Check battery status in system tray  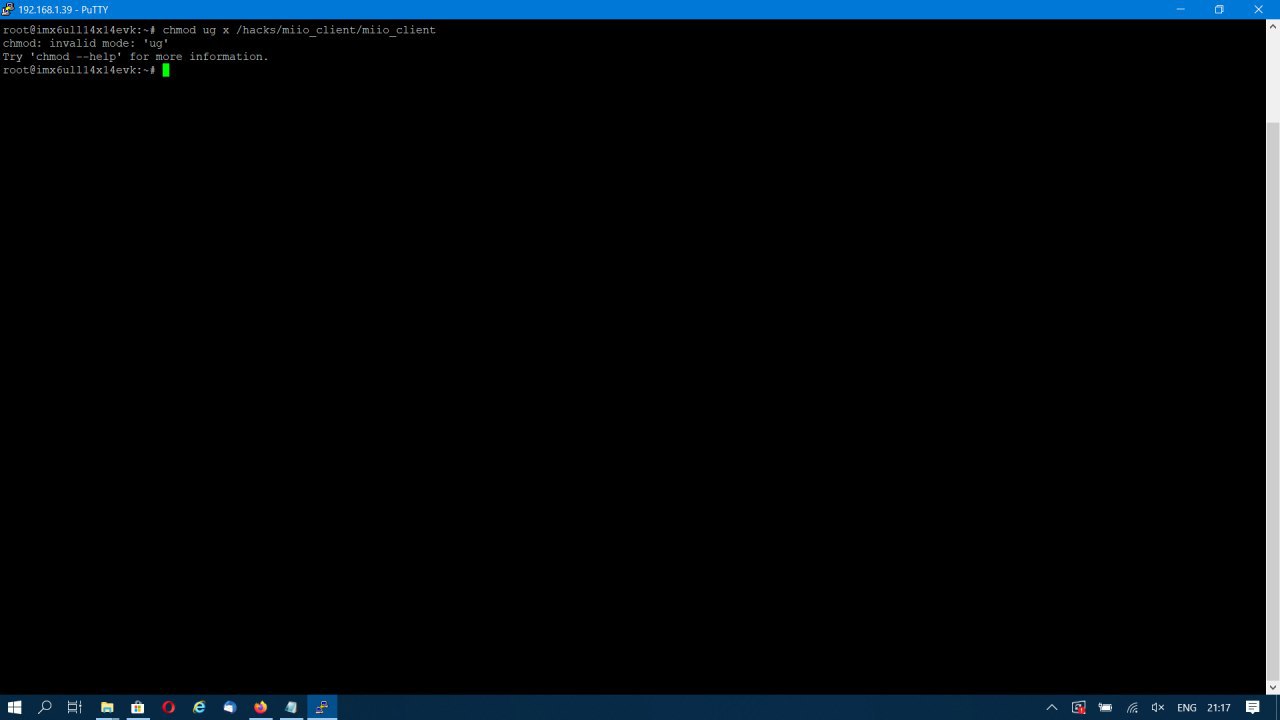(1105, 707)
